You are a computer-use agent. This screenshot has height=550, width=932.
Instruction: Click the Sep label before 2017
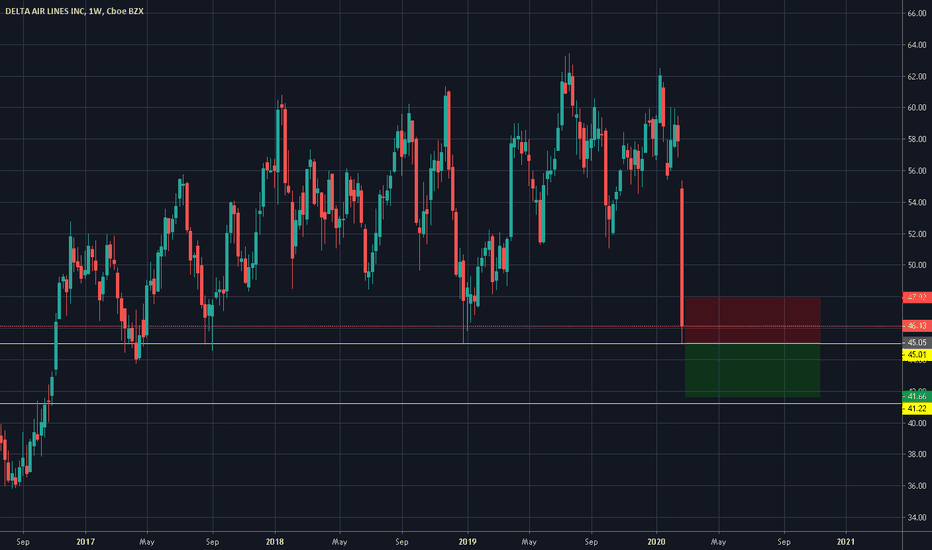(x=23, y=542)
